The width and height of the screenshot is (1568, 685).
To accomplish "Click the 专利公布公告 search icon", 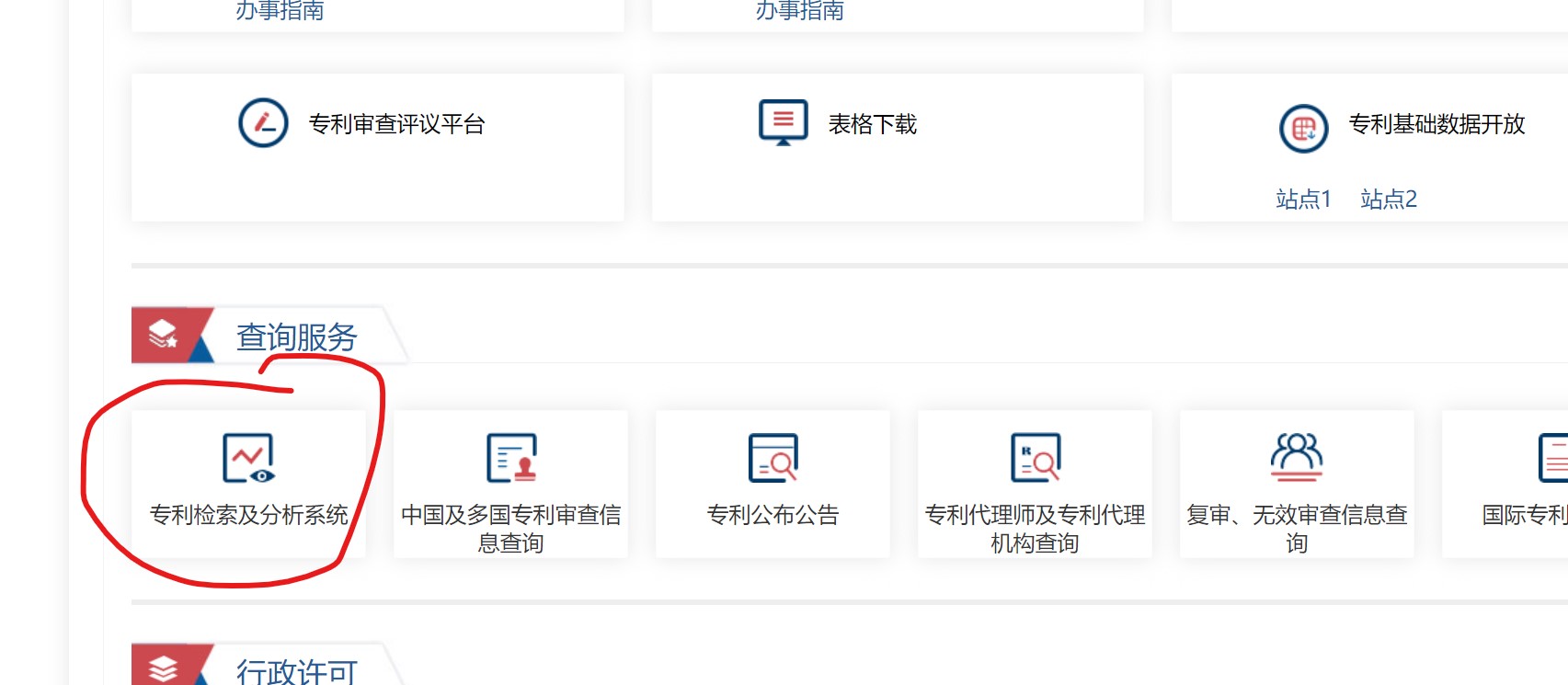I will point(773,458).
